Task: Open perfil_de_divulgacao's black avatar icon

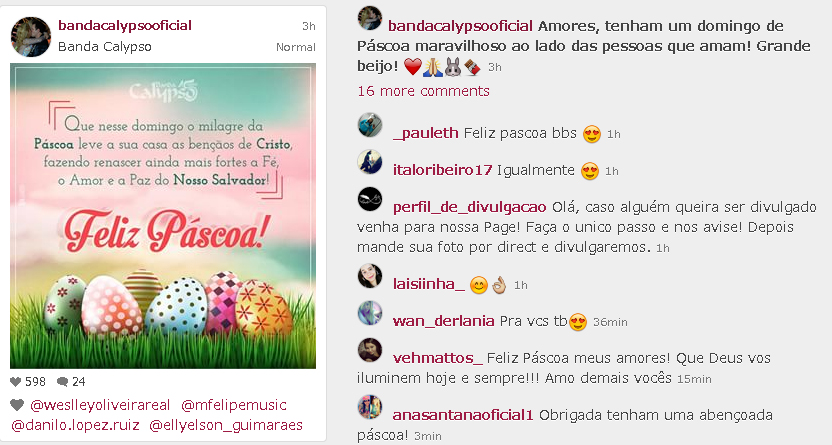Action: pos(370,199)
